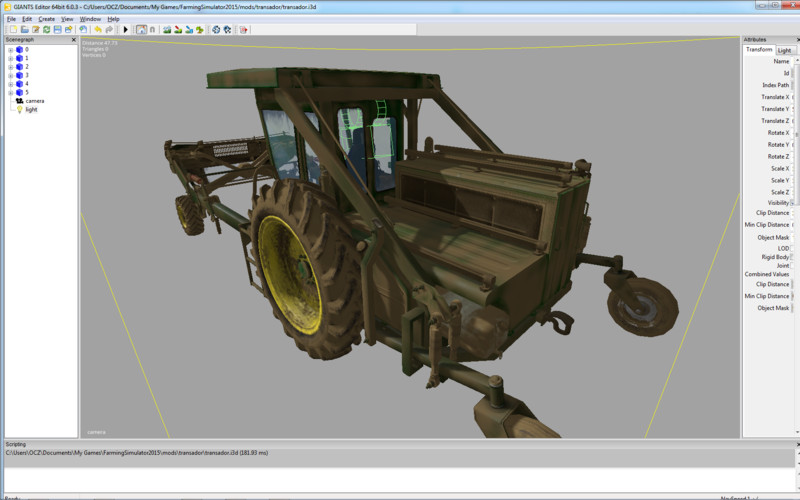Expand node 5 in the Scenegraph
The width and height of the screenshot is (800, 500).
tap(9, 92)
